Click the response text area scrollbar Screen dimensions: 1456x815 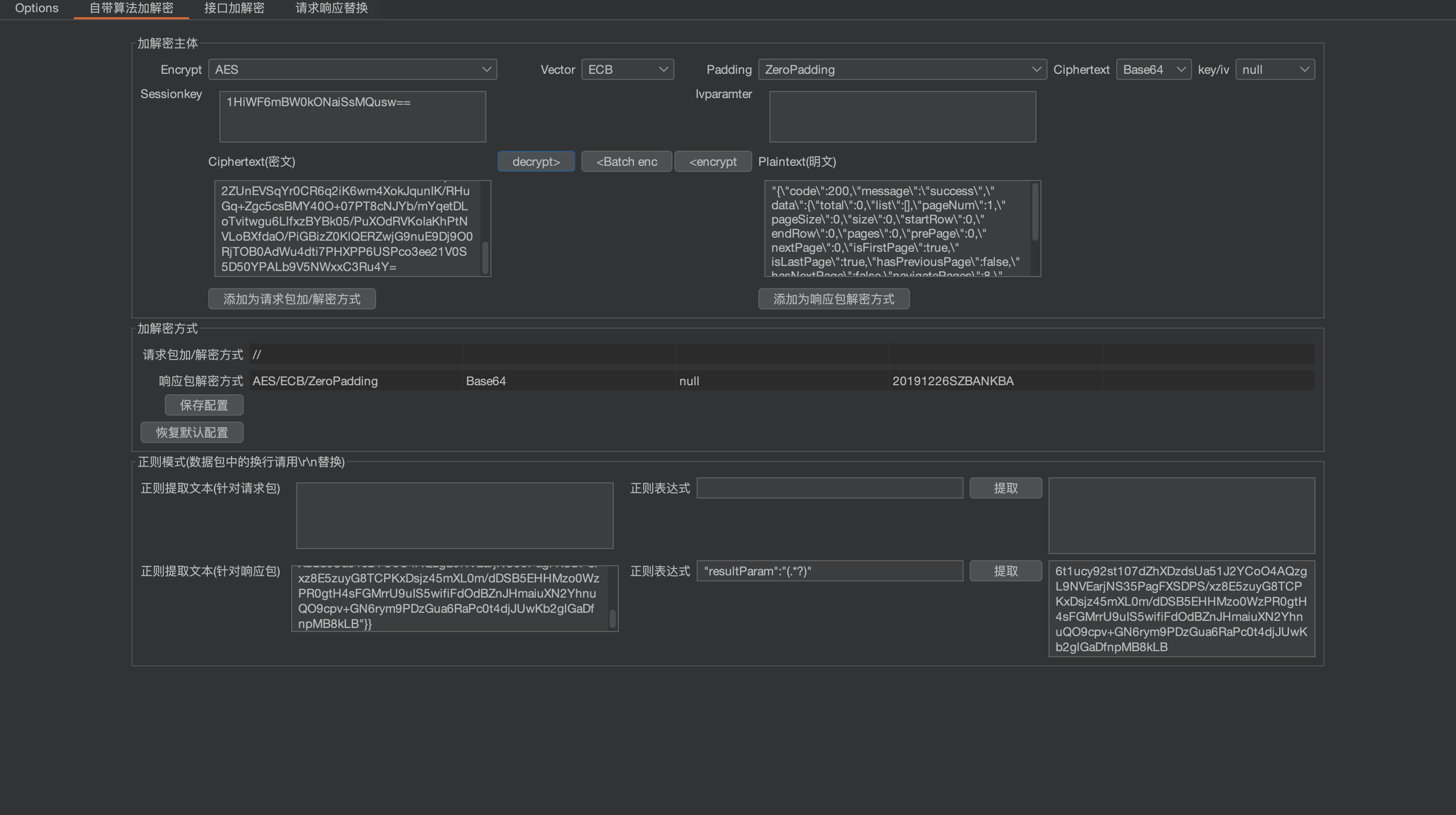point(612,618)
